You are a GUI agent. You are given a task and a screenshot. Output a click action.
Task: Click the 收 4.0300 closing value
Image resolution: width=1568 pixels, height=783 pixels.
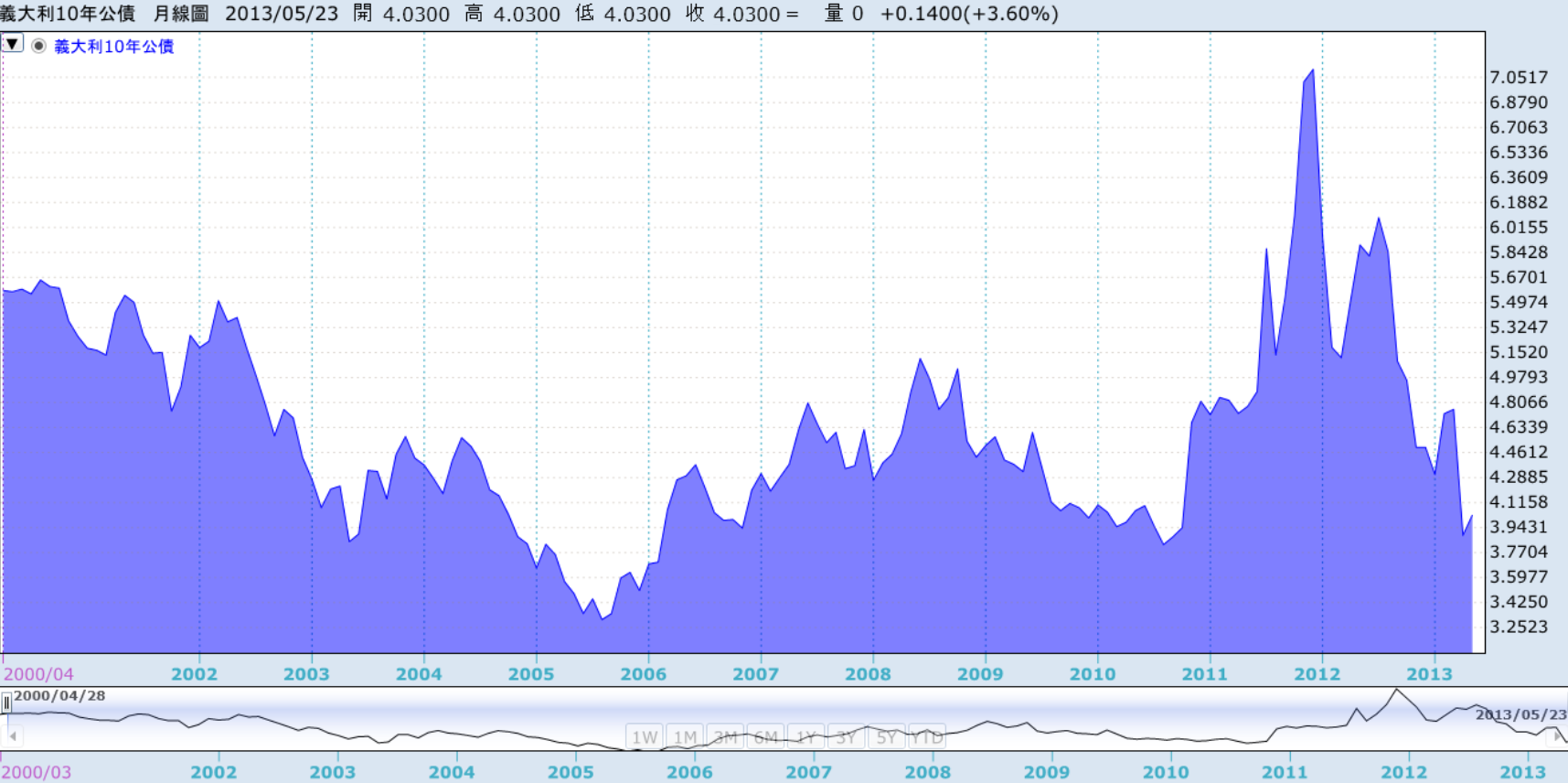pyautogui.click(x=733, y=14)
